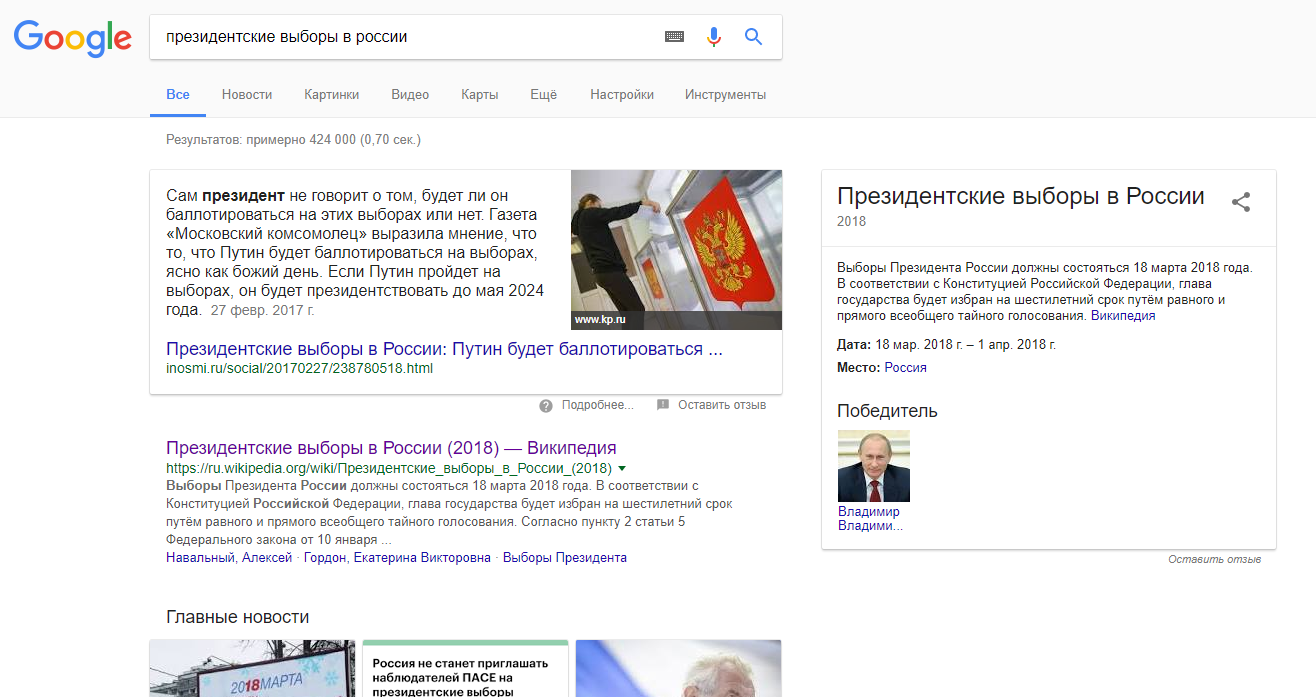Viewport: 1316px width, 697px height.
Task: Open the featured snippet link about Putin
Action: tap(444, 349)
